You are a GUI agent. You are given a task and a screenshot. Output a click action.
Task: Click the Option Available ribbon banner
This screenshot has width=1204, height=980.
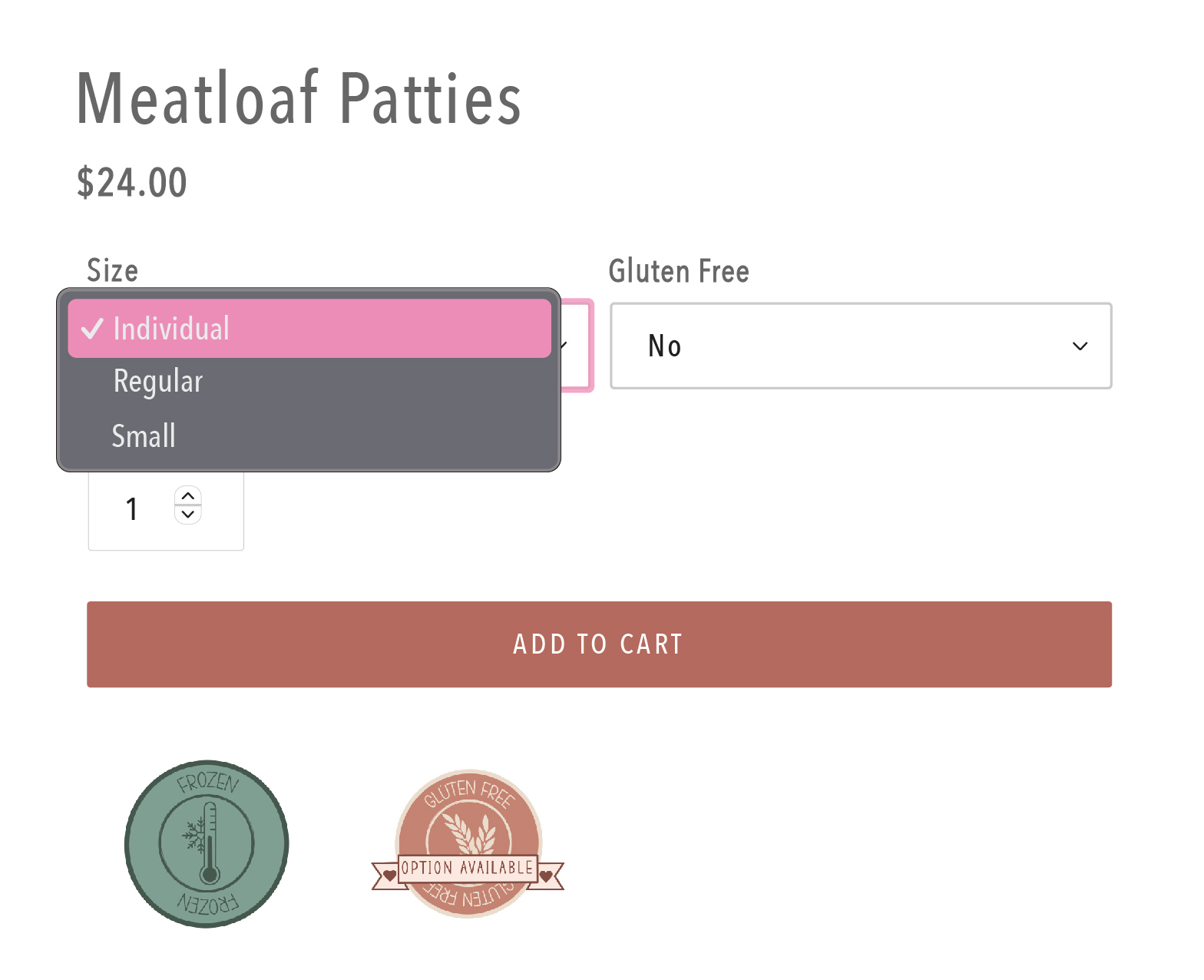coord(468,869)
